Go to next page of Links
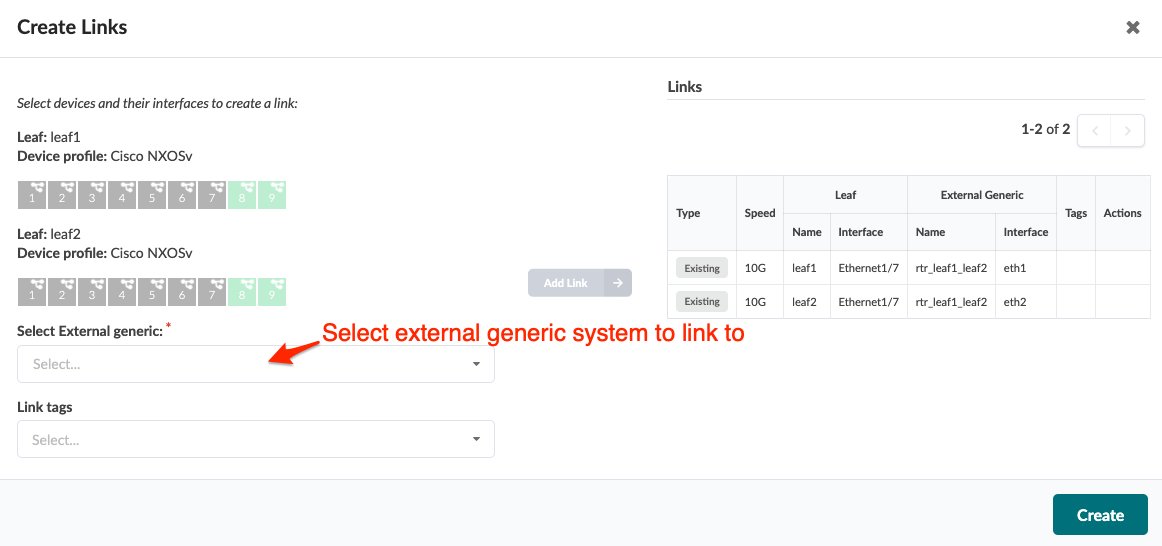 [1128, 131]
